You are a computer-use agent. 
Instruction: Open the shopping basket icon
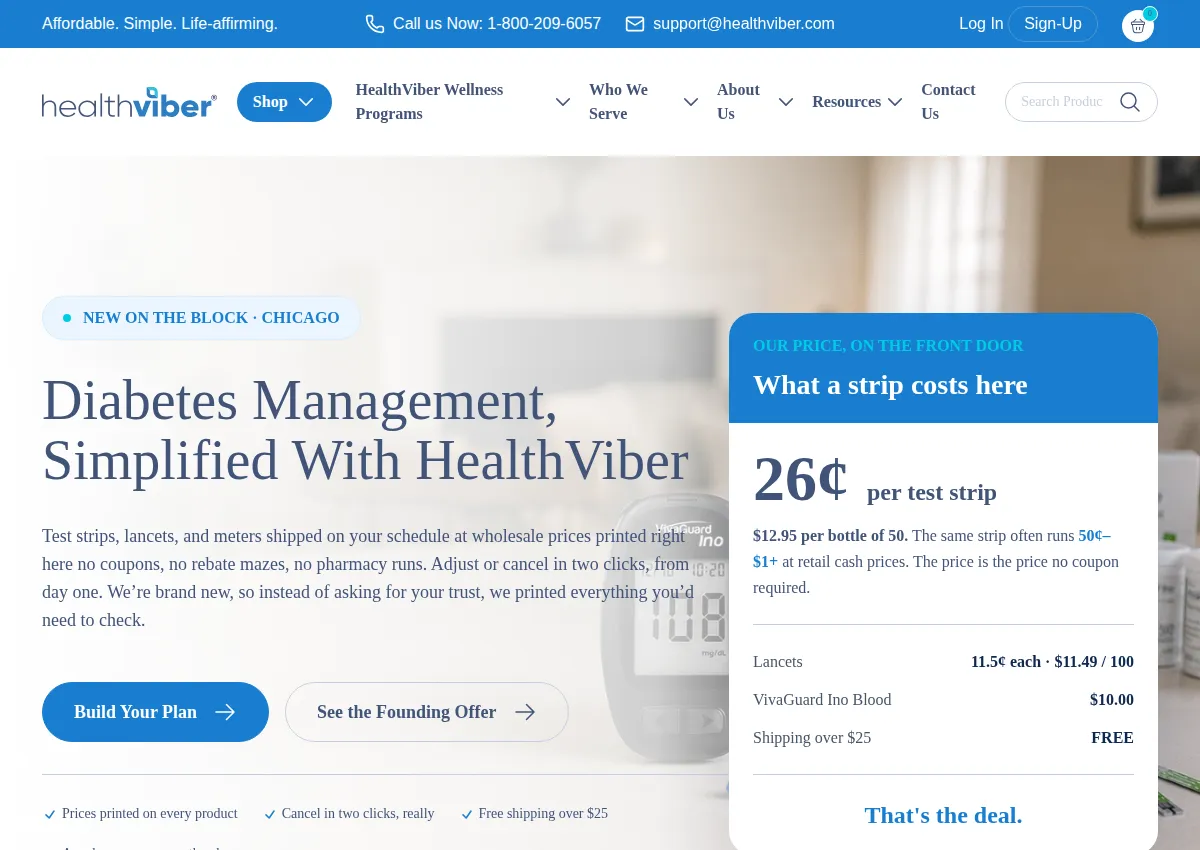click(x=1138, y=26)
